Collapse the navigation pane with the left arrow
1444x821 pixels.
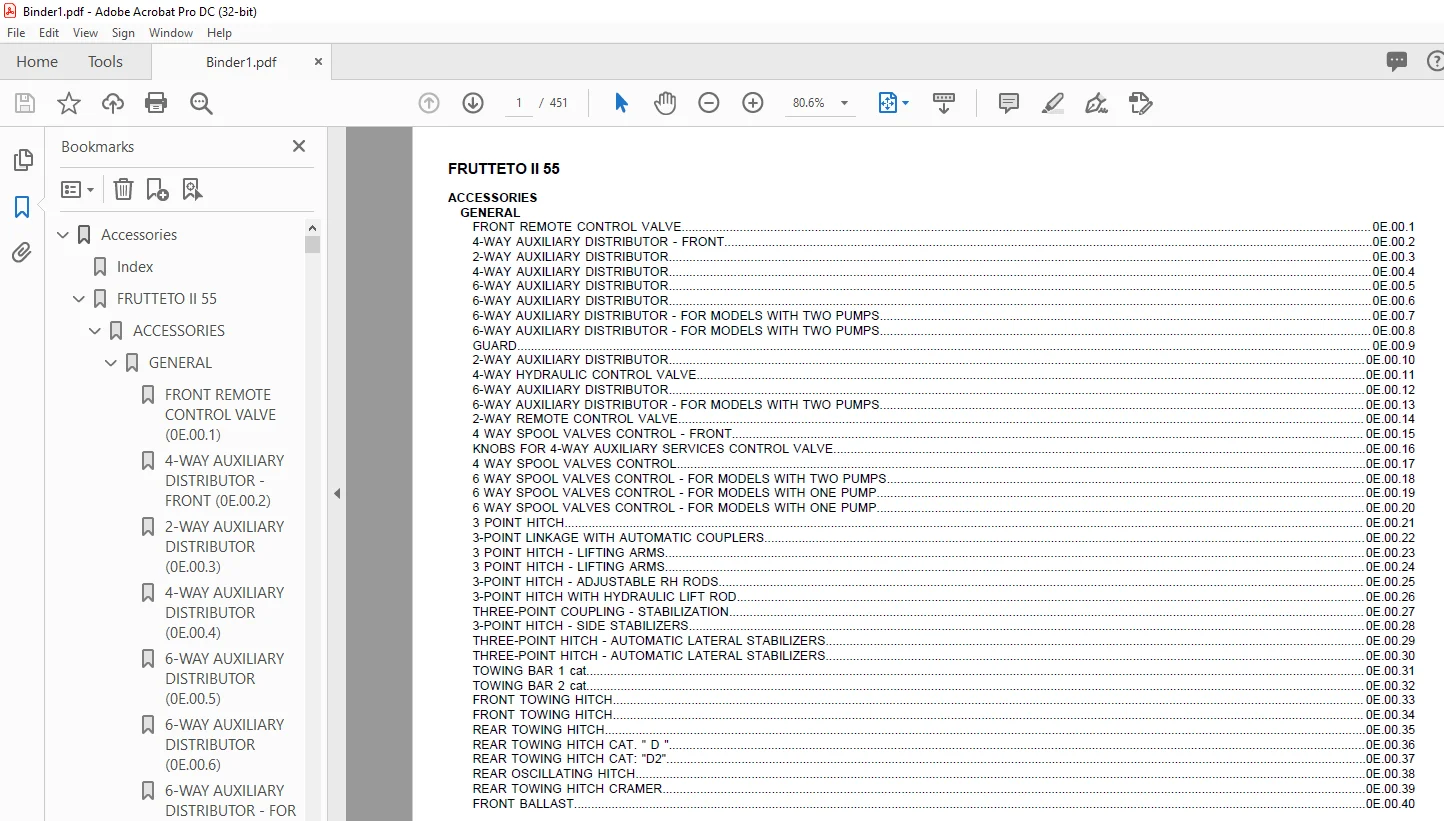337,493
